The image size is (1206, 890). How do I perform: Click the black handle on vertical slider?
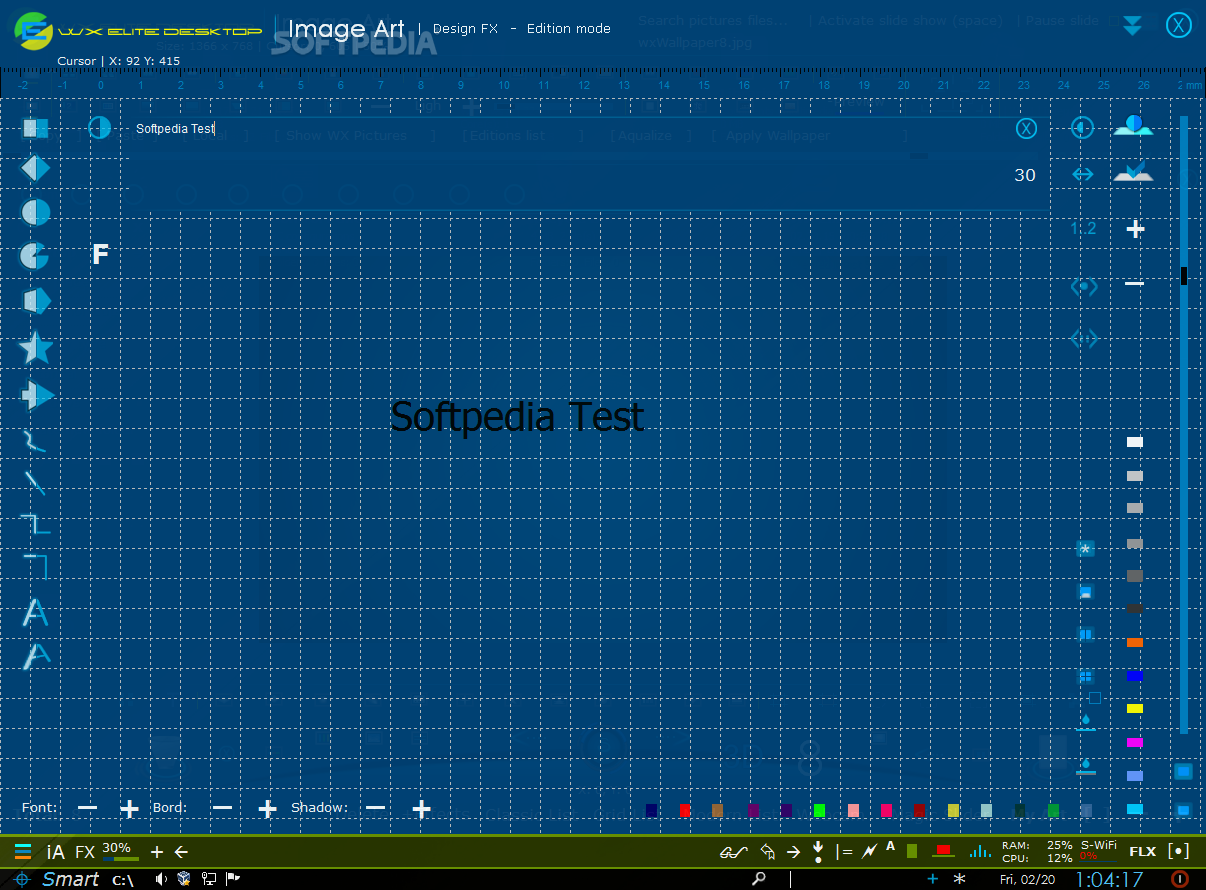point(1184,275)
